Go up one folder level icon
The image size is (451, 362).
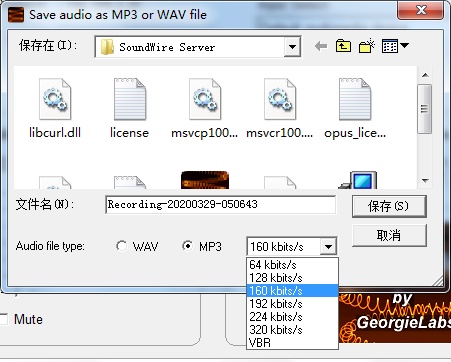343,46
